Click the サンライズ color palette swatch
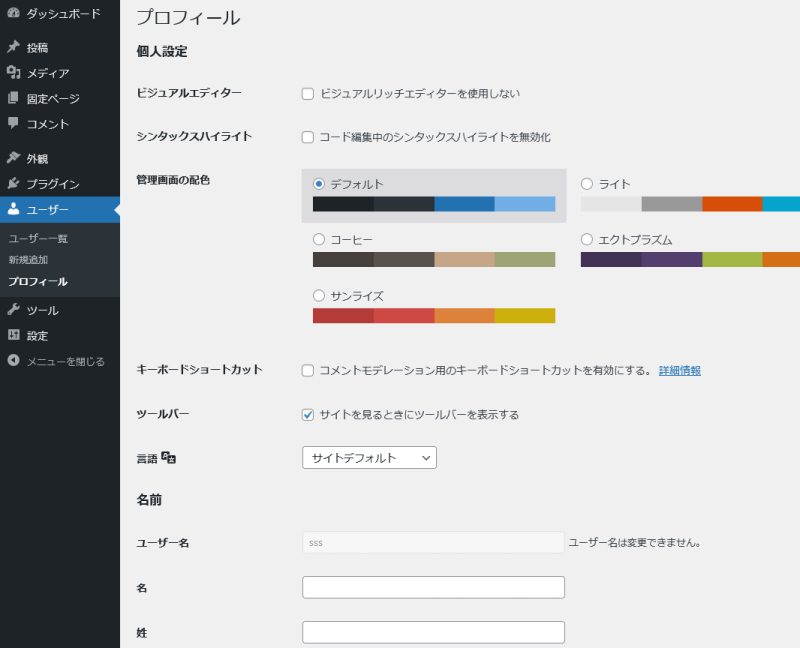Image resolution: width=800 pixels, height=648 pixels. [433, 316]
